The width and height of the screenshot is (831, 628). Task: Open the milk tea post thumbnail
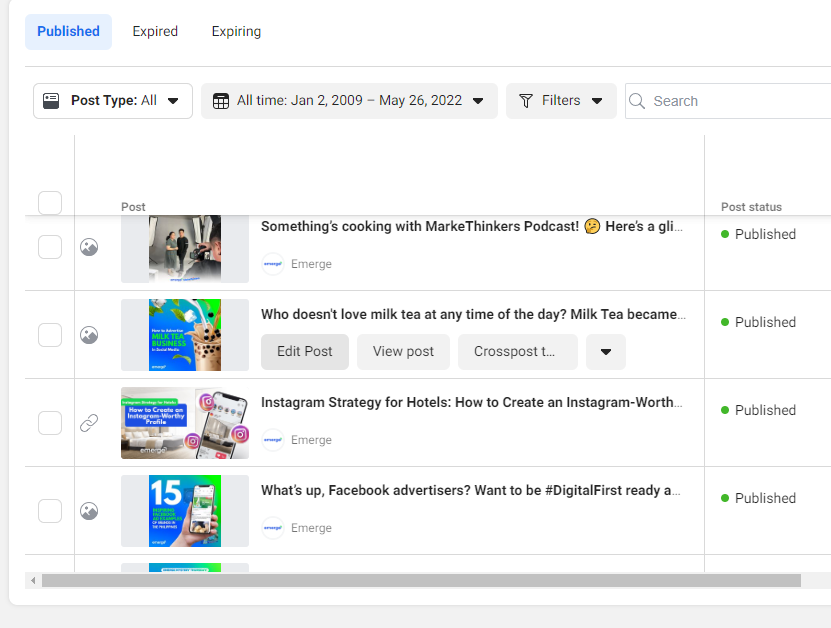click(x=185, y=335)
